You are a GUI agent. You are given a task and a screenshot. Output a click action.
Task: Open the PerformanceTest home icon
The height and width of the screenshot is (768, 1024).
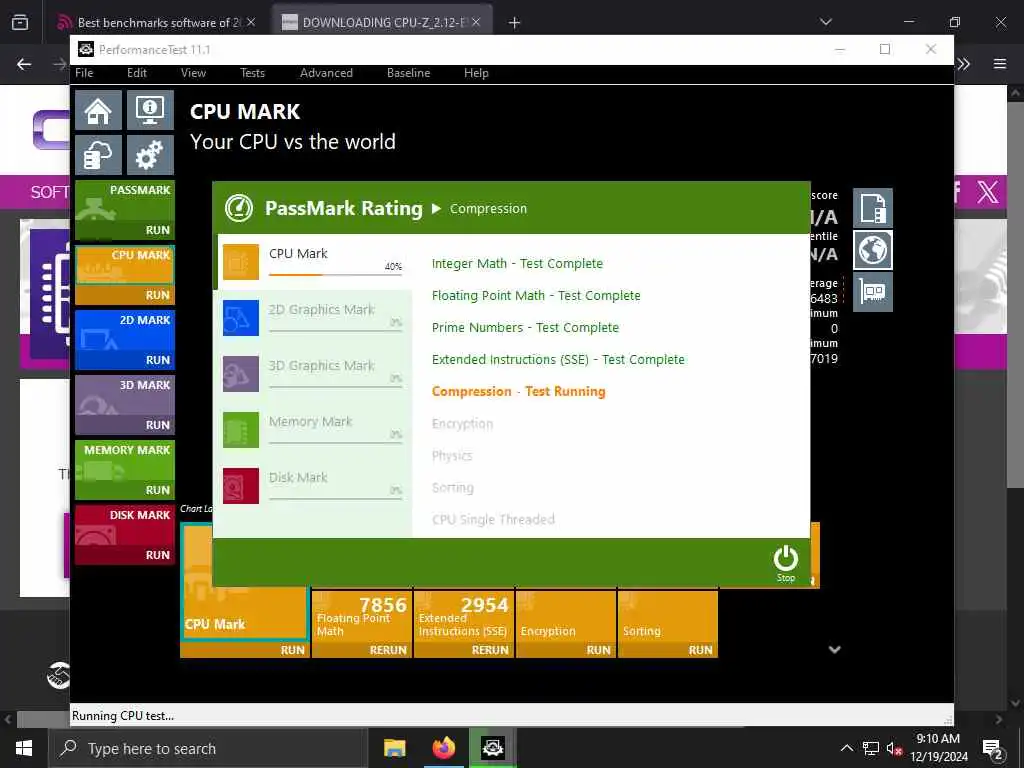[98, 110]
